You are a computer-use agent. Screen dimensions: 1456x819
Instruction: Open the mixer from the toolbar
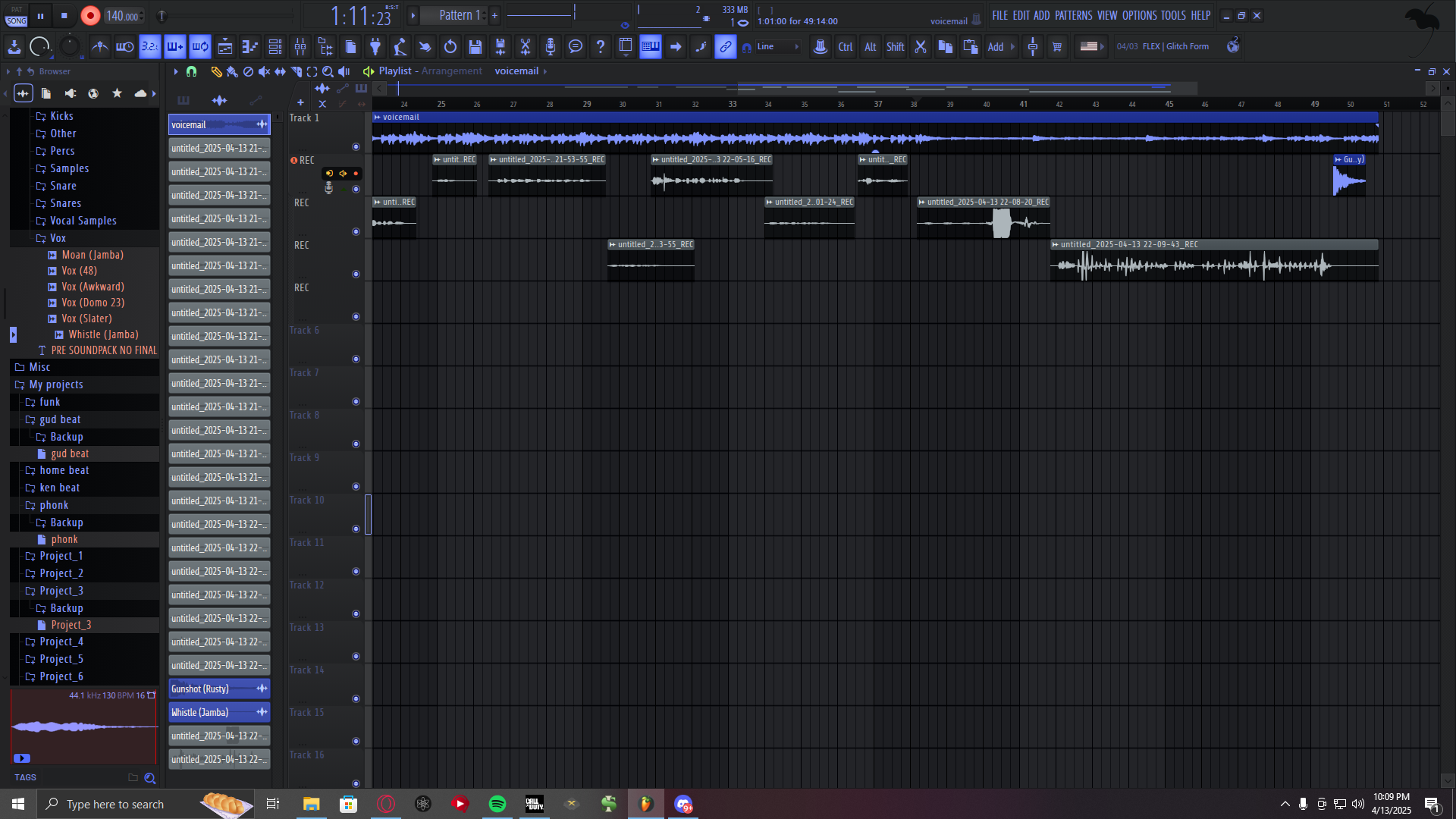(300, 47)
